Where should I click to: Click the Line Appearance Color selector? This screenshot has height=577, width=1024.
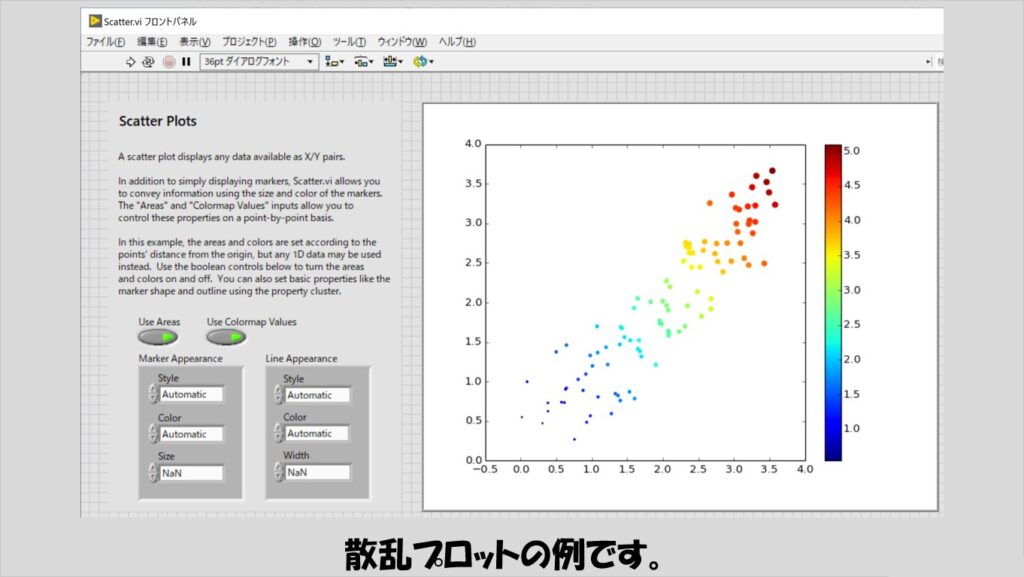(317, 434)
